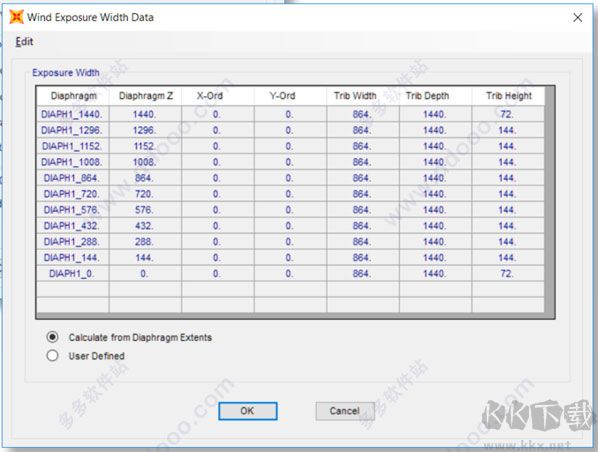Select the DIAPH1_432. row cell

click(73, 226)
